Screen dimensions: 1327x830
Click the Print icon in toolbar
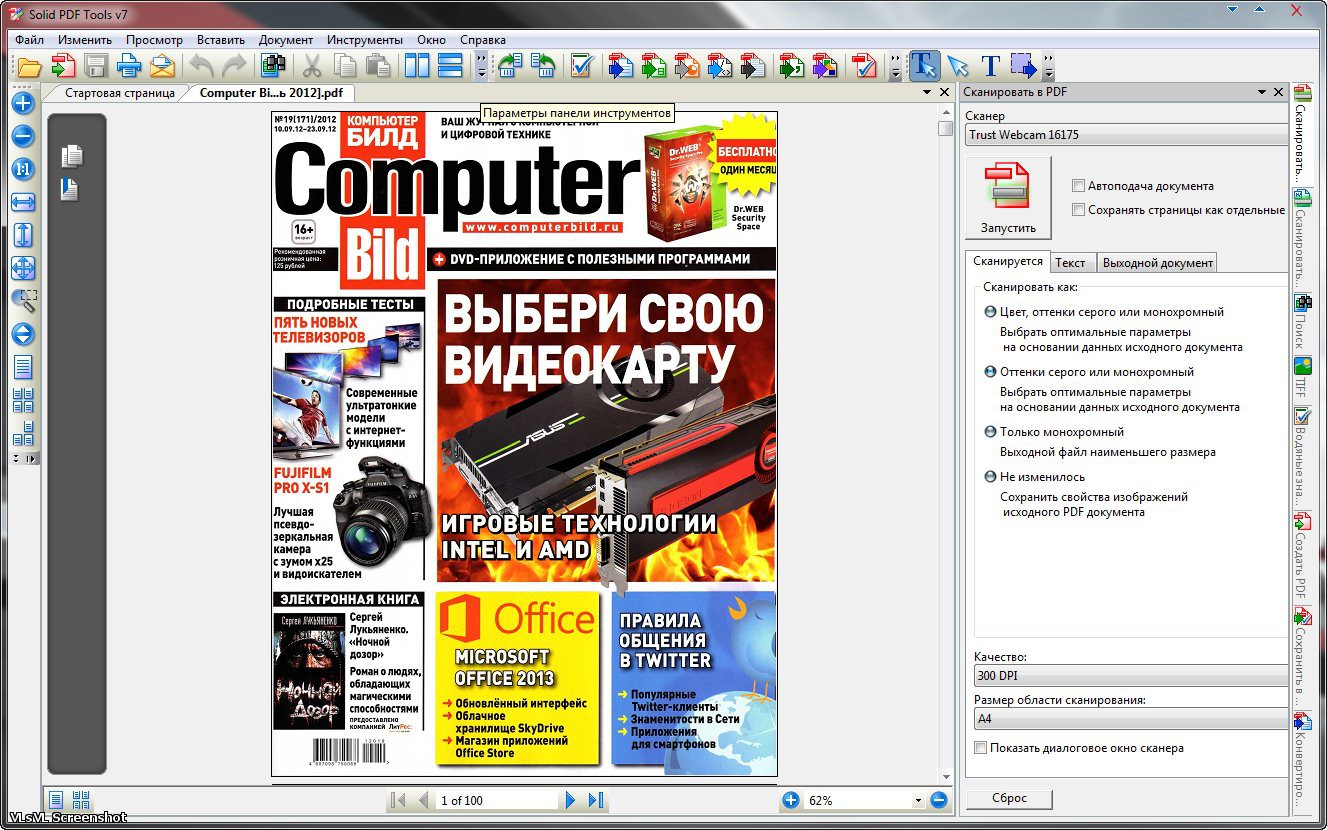pos(128,67)
